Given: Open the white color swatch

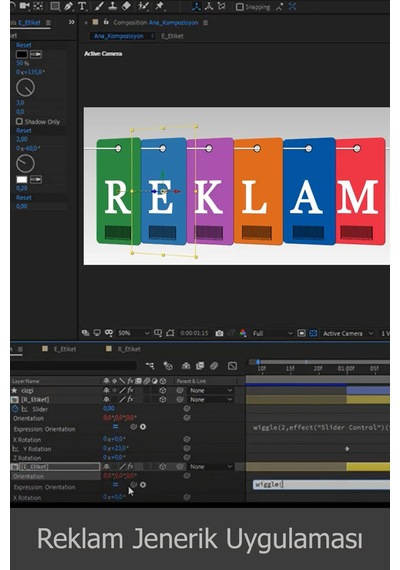Looking at the screenshot, I should tap(21, 180).
